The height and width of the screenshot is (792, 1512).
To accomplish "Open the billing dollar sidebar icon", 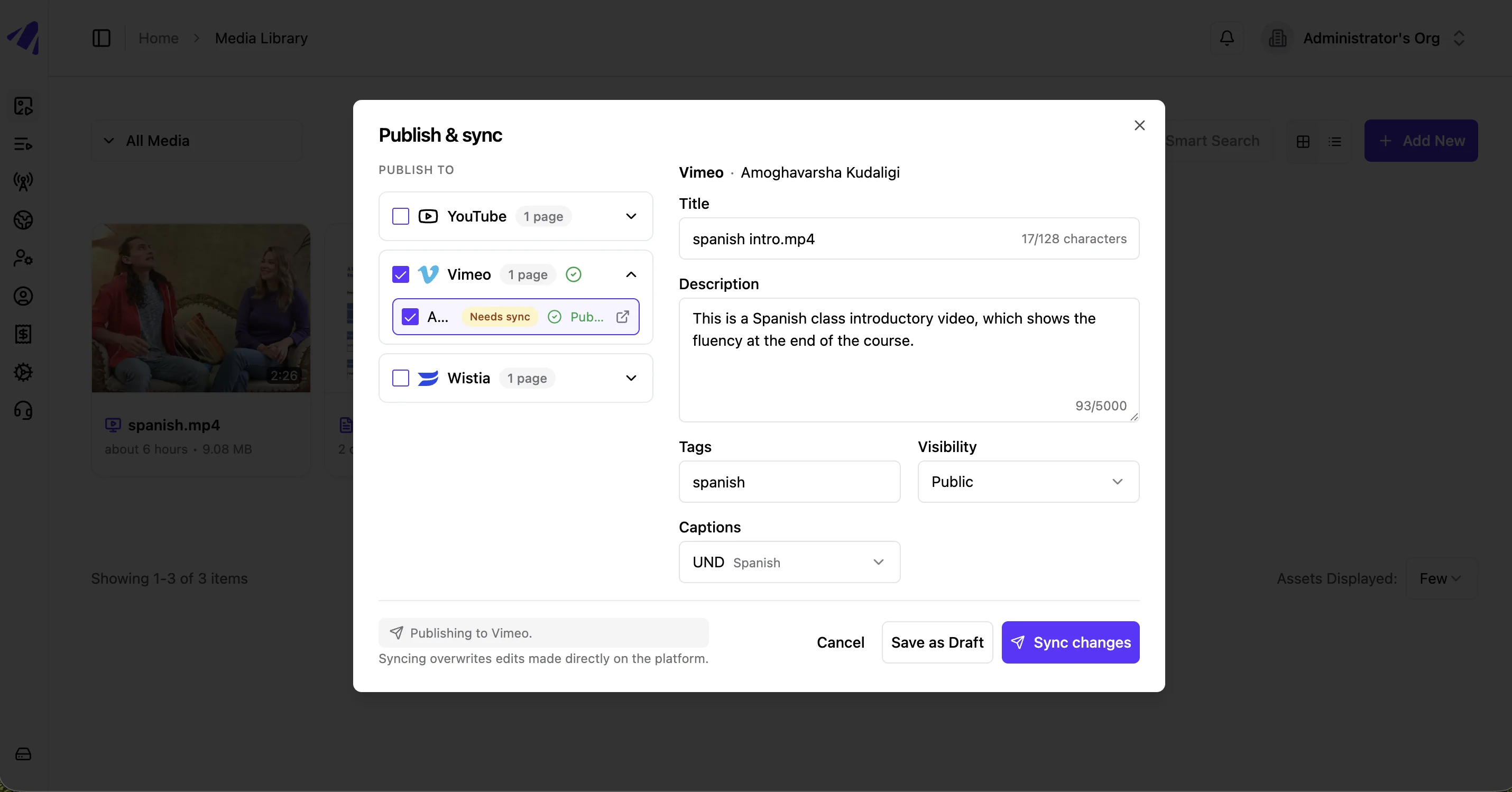I will (23, 334).
